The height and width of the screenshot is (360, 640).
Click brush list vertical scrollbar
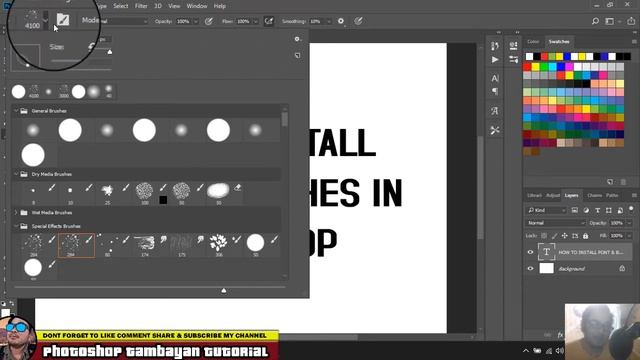click(284, 119)
